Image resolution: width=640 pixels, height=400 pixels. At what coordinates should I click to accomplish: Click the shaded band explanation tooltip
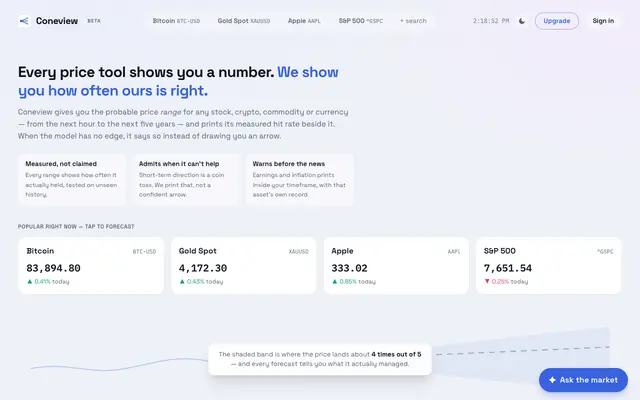coord(320,360)
